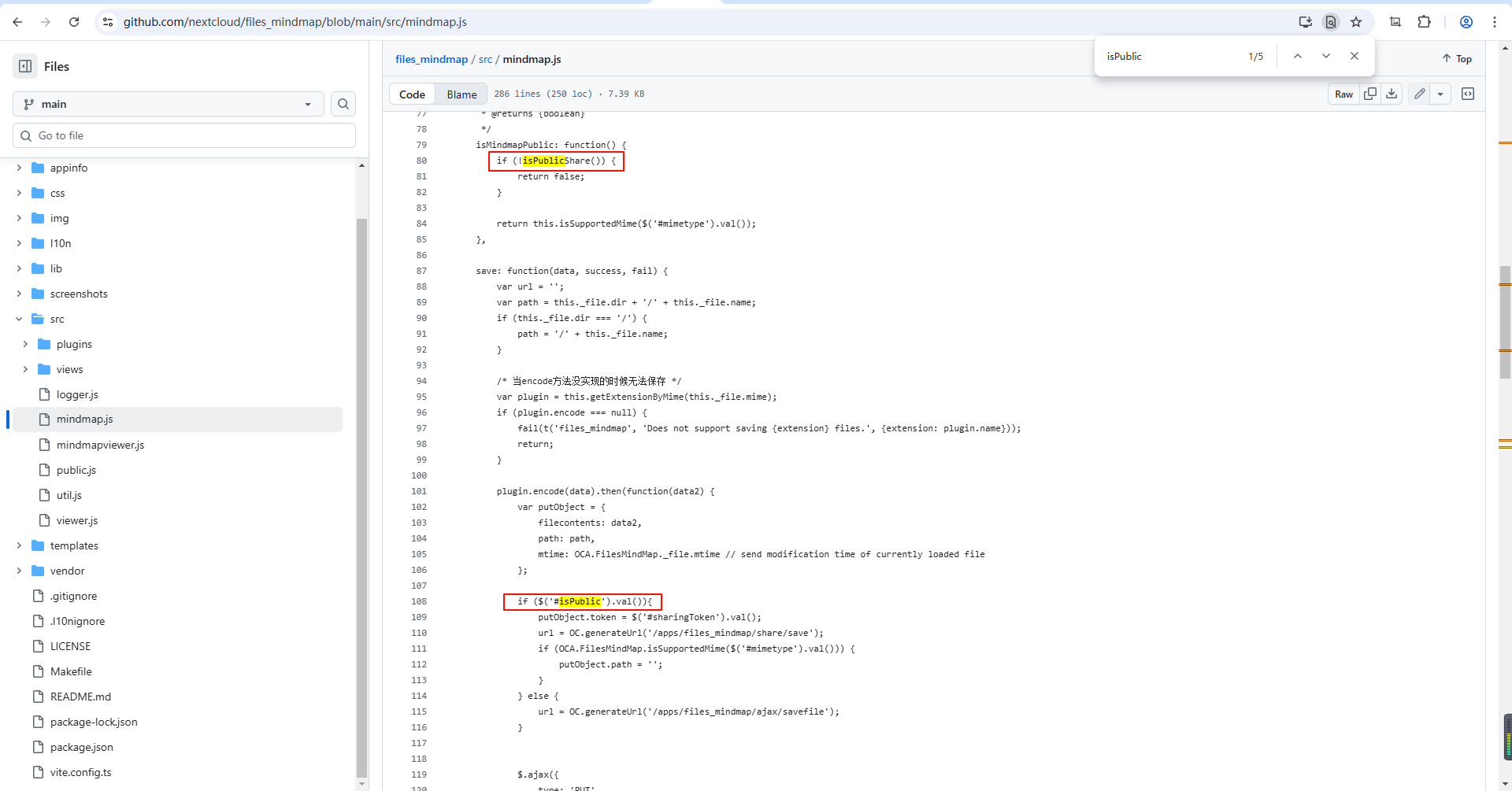
Task: Click the page vertical scrollbar thumb
Action: [x=1505, y=323]
